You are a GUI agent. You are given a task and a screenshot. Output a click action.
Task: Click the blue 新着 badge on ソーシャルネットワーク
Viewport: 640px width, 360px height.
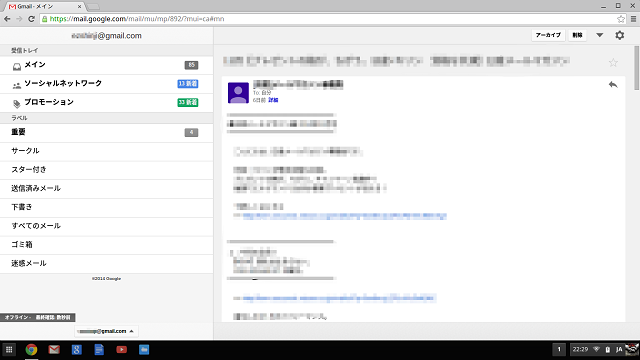tap(188, 84)
